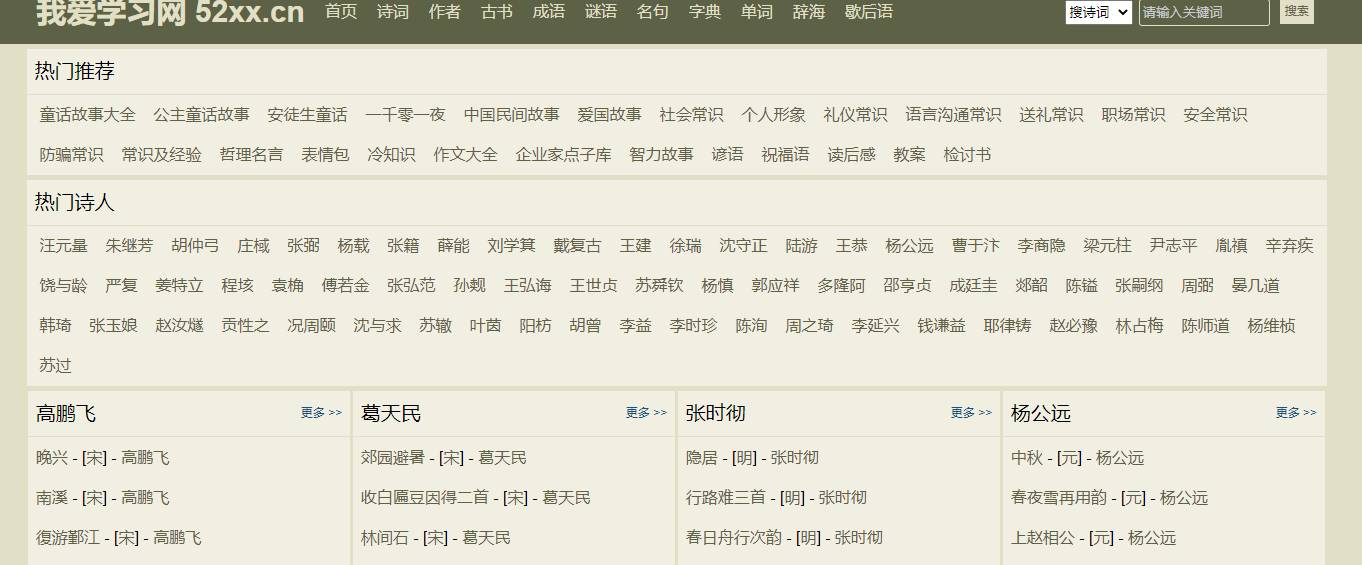Select poet 晏几道
Viewport: 1362px width, 565px height.
click(x=1256, y=286)
